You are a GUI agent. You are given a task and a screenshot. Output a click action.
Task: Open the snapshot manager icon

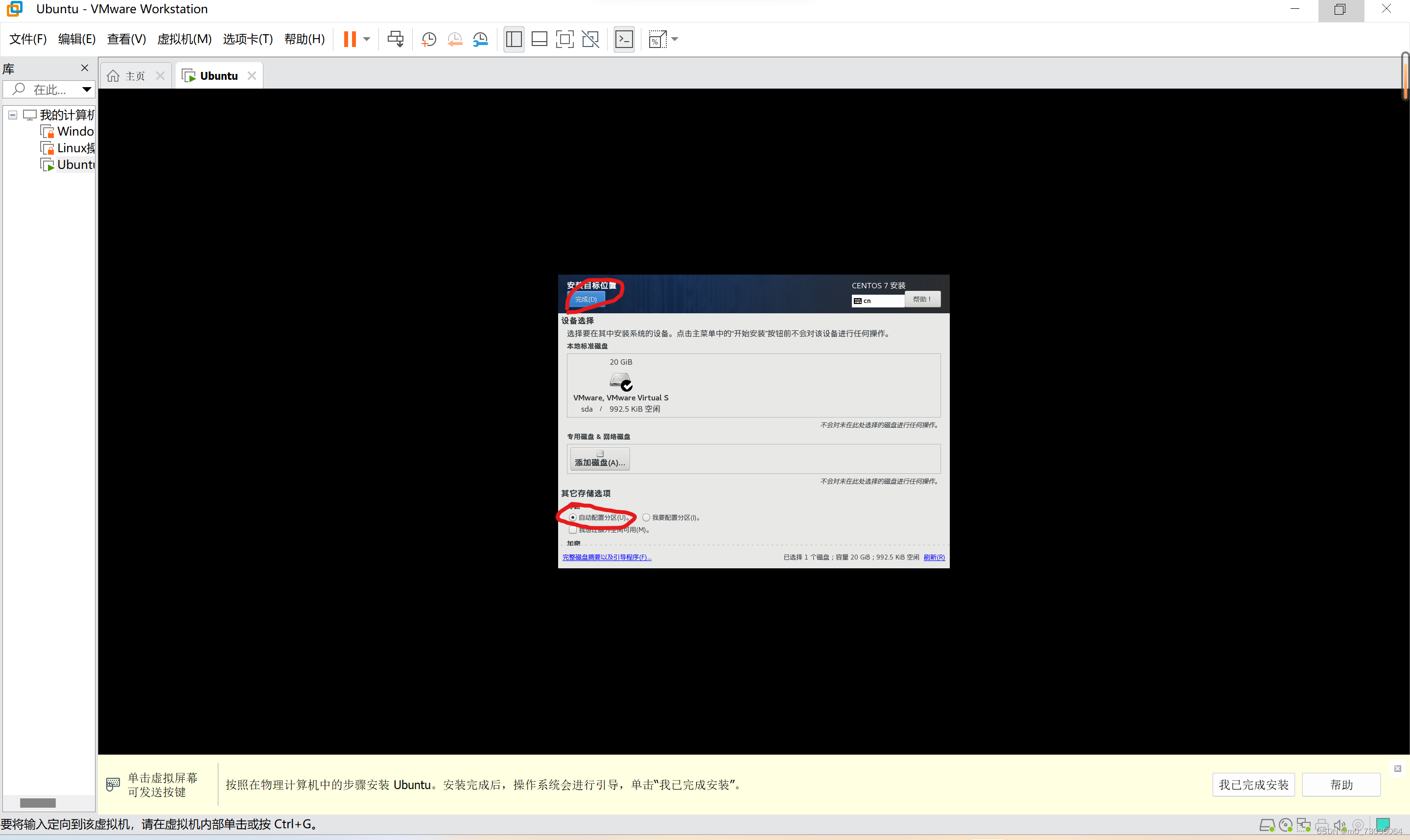tap(480, 39)
